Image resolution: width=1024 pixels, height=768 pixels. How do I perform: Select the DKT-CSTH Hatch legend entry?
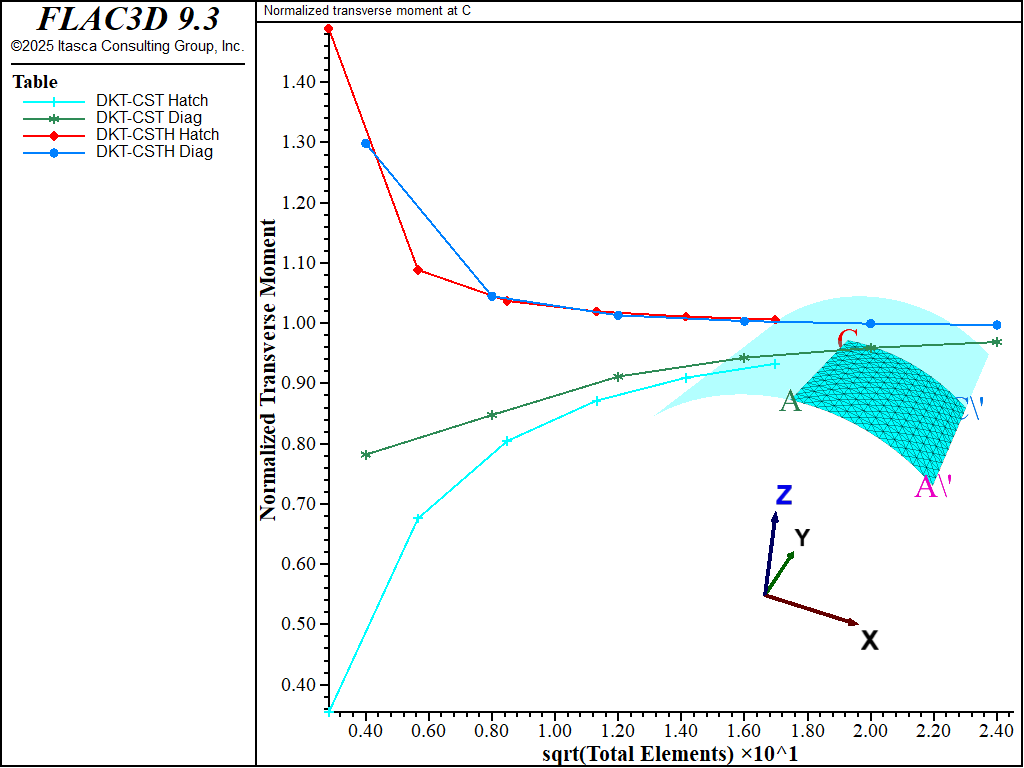(x=157, y=135)
